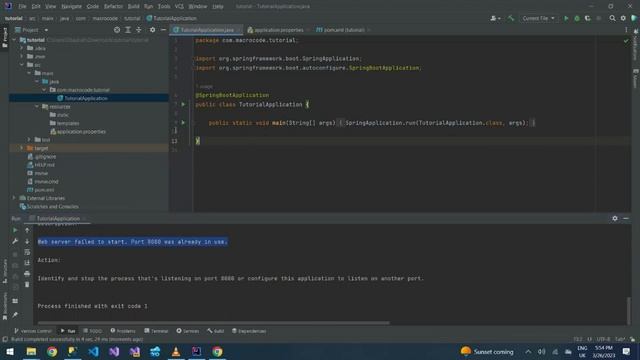Open VLC media player from taskbar

(176, 351)
